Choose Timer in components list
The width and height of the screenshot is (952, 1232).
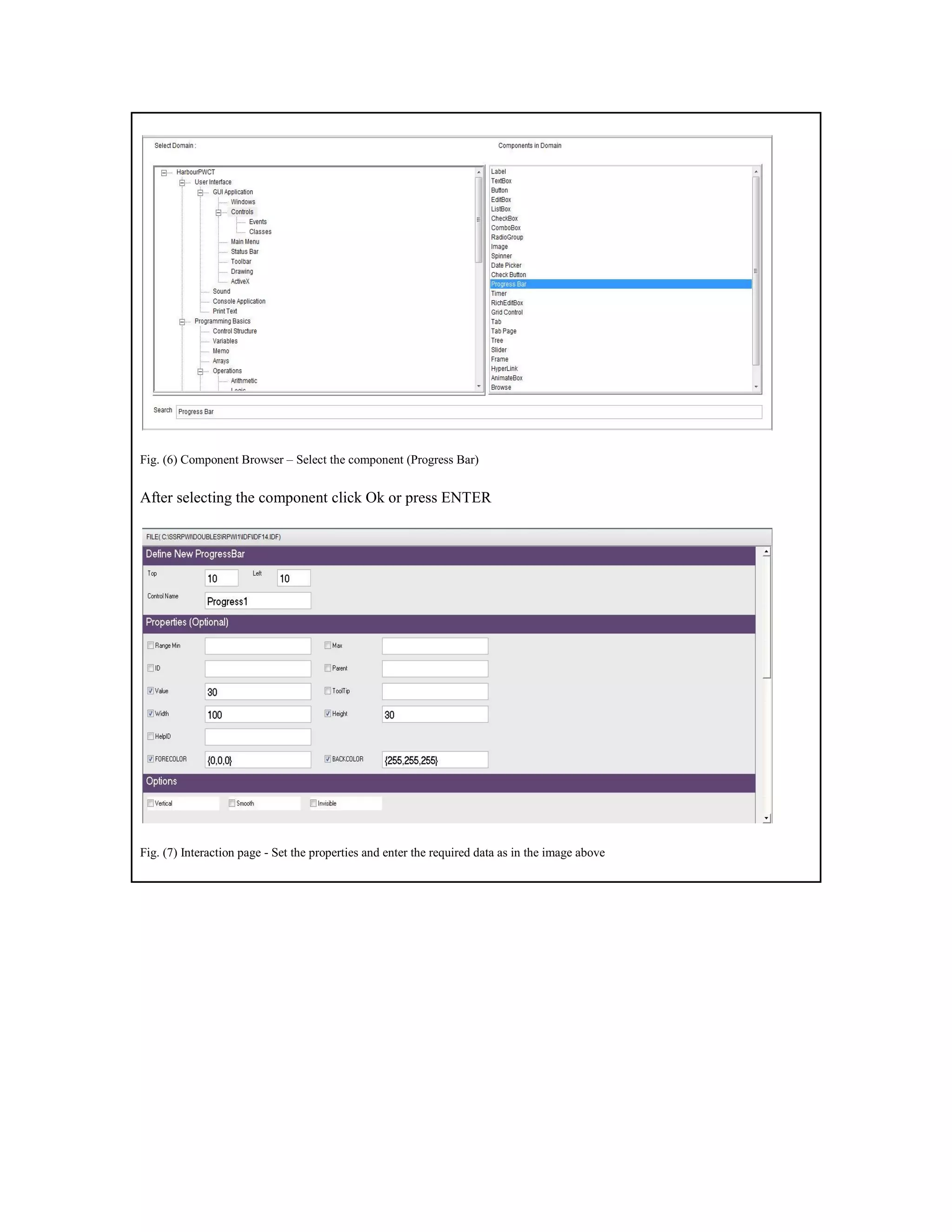point(499,294)
